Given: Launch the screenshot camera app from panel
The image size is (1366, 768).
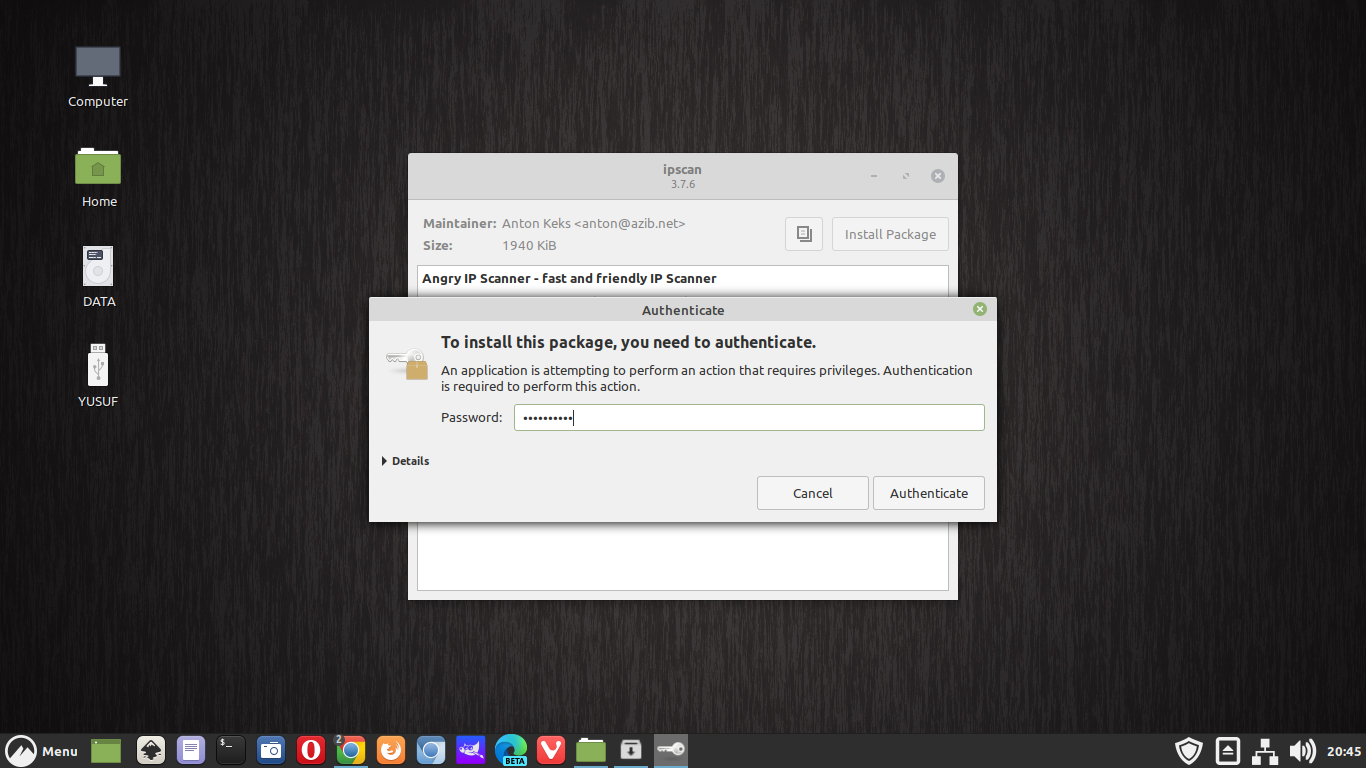Looking at the screenshot, I should pos(271,750).
